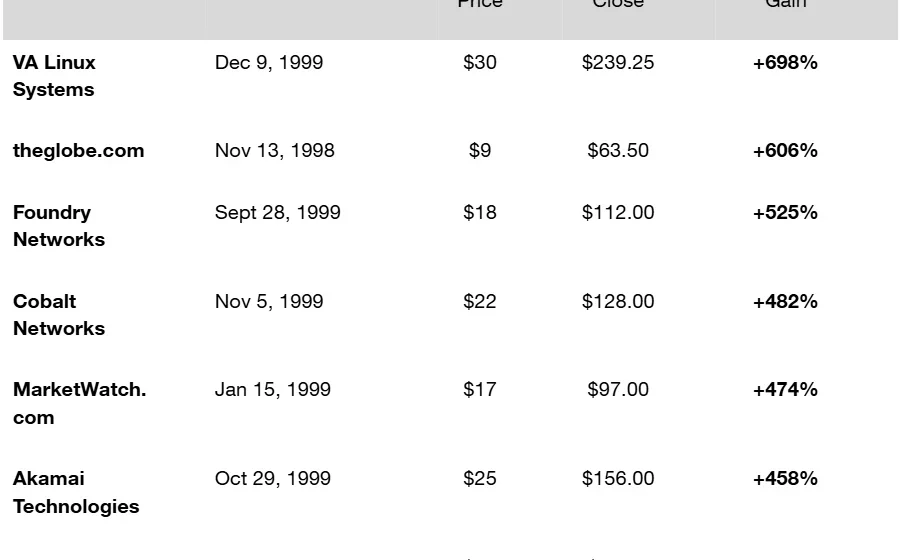Viewport: 900px width, 560px height.
Task: Select the Oct 29, 1999 date
Action: coord(273,478)
